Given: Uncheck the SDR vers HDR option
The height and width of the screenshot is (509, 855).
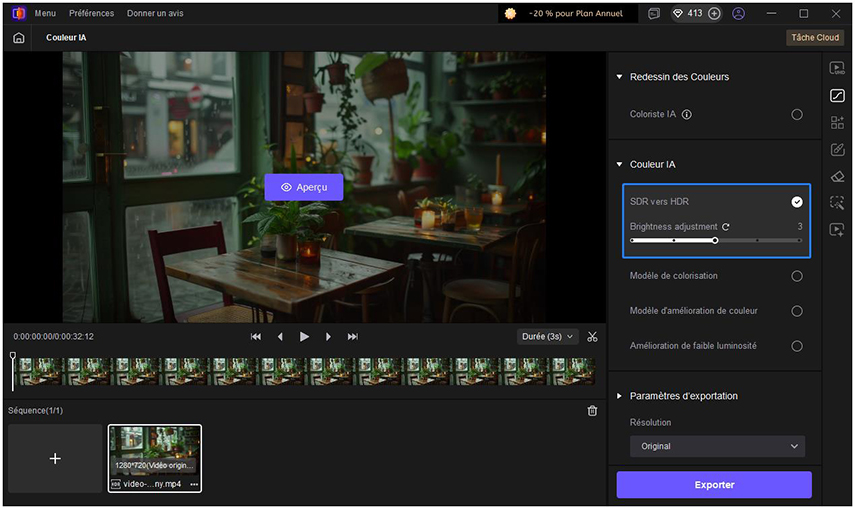Looking at the screenshot, I should 797,202.
